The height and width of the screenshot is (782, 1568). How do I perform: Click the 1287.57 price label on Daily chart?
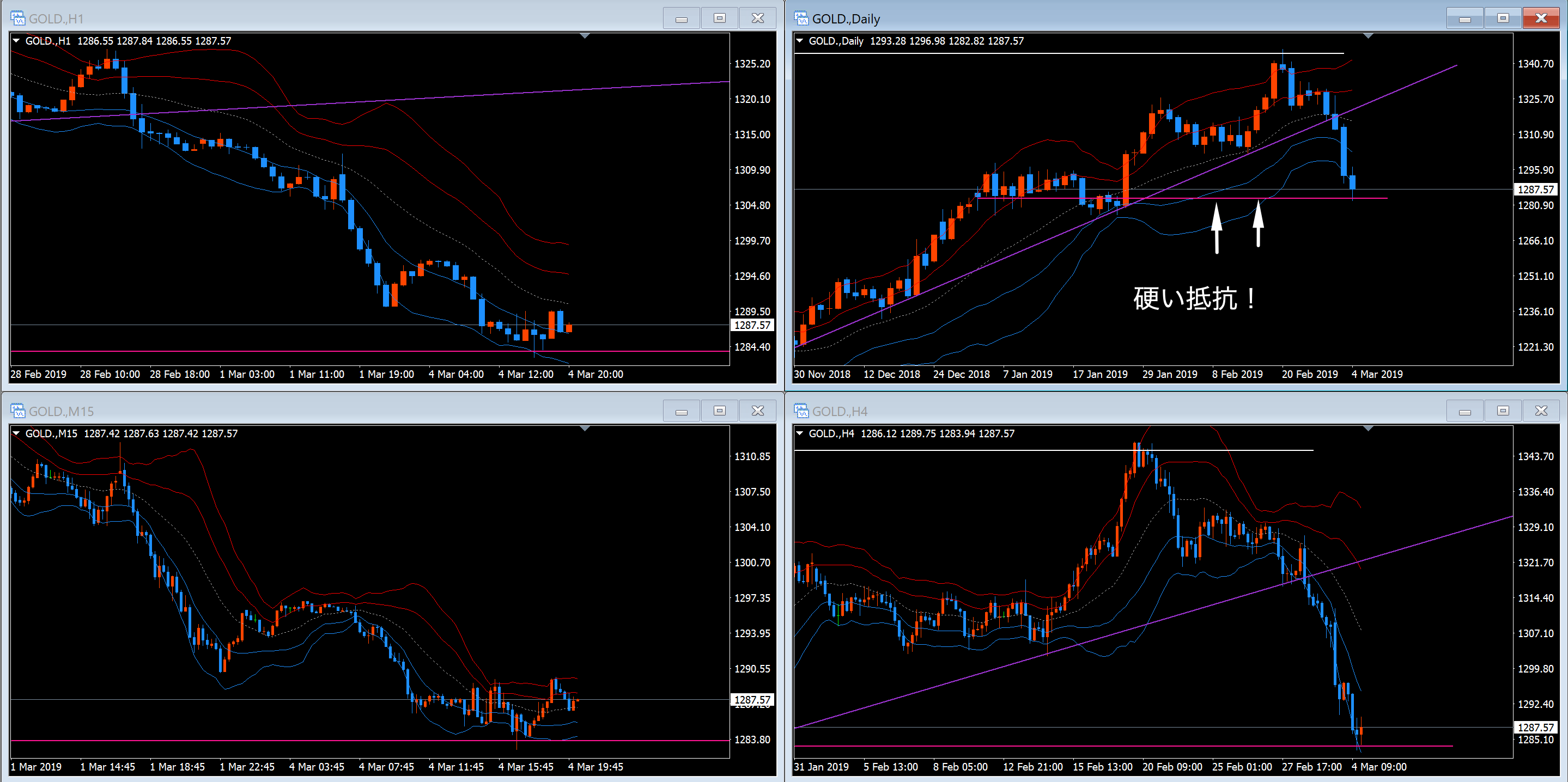(x=1535, y=190)
